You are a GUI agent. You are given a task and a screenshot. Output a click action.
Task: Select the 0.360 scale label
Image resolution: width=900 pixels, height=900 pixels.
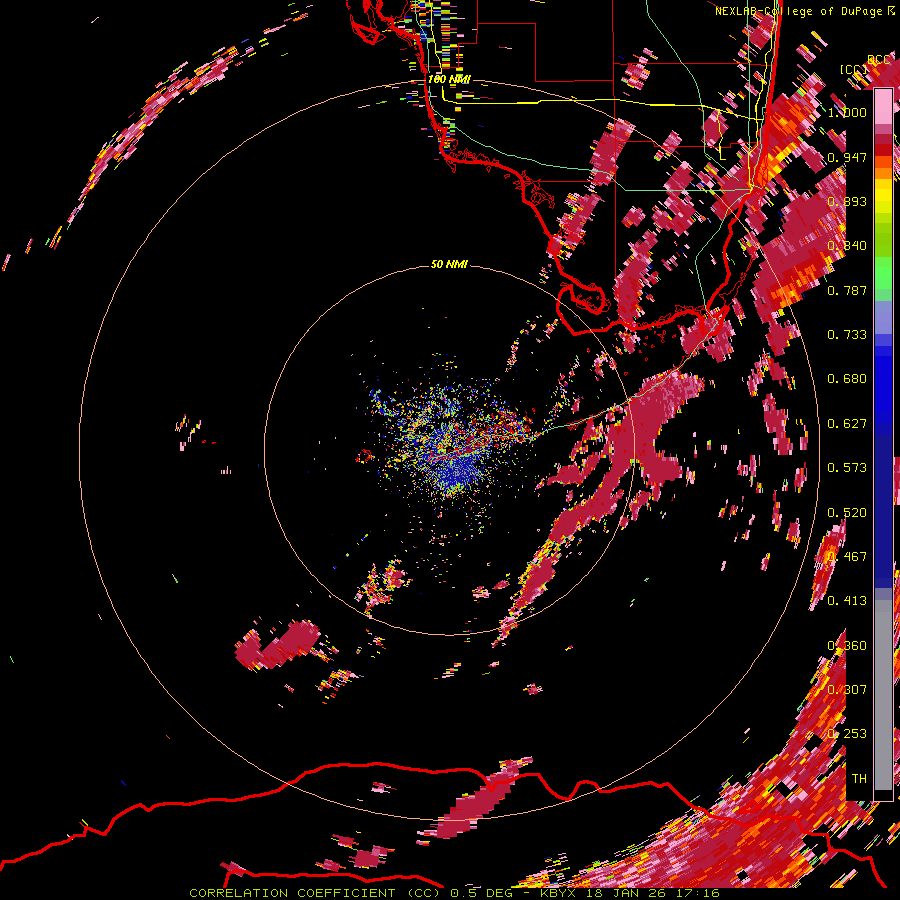847,646
